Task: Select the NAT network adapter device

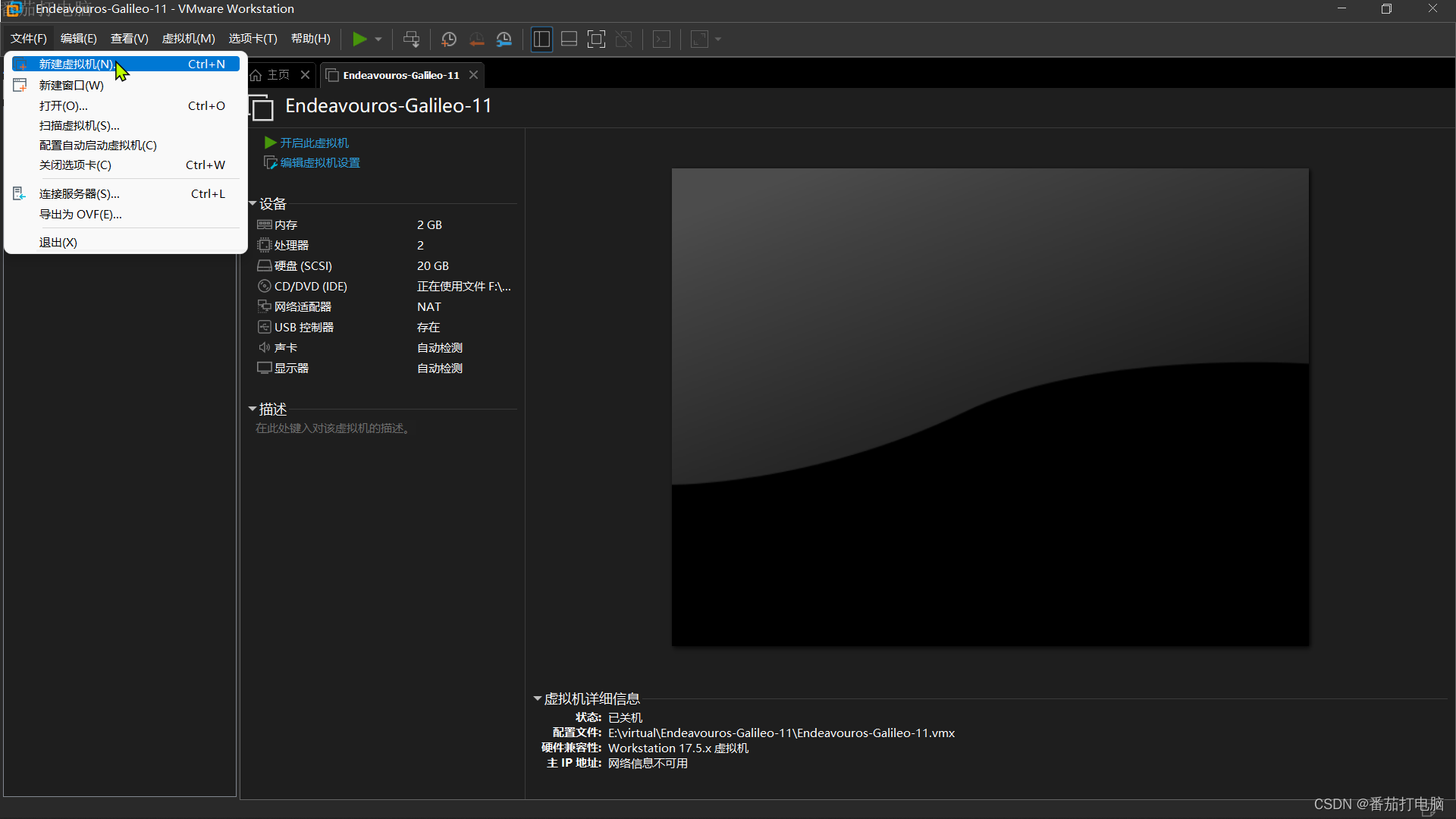Action: 302,306
